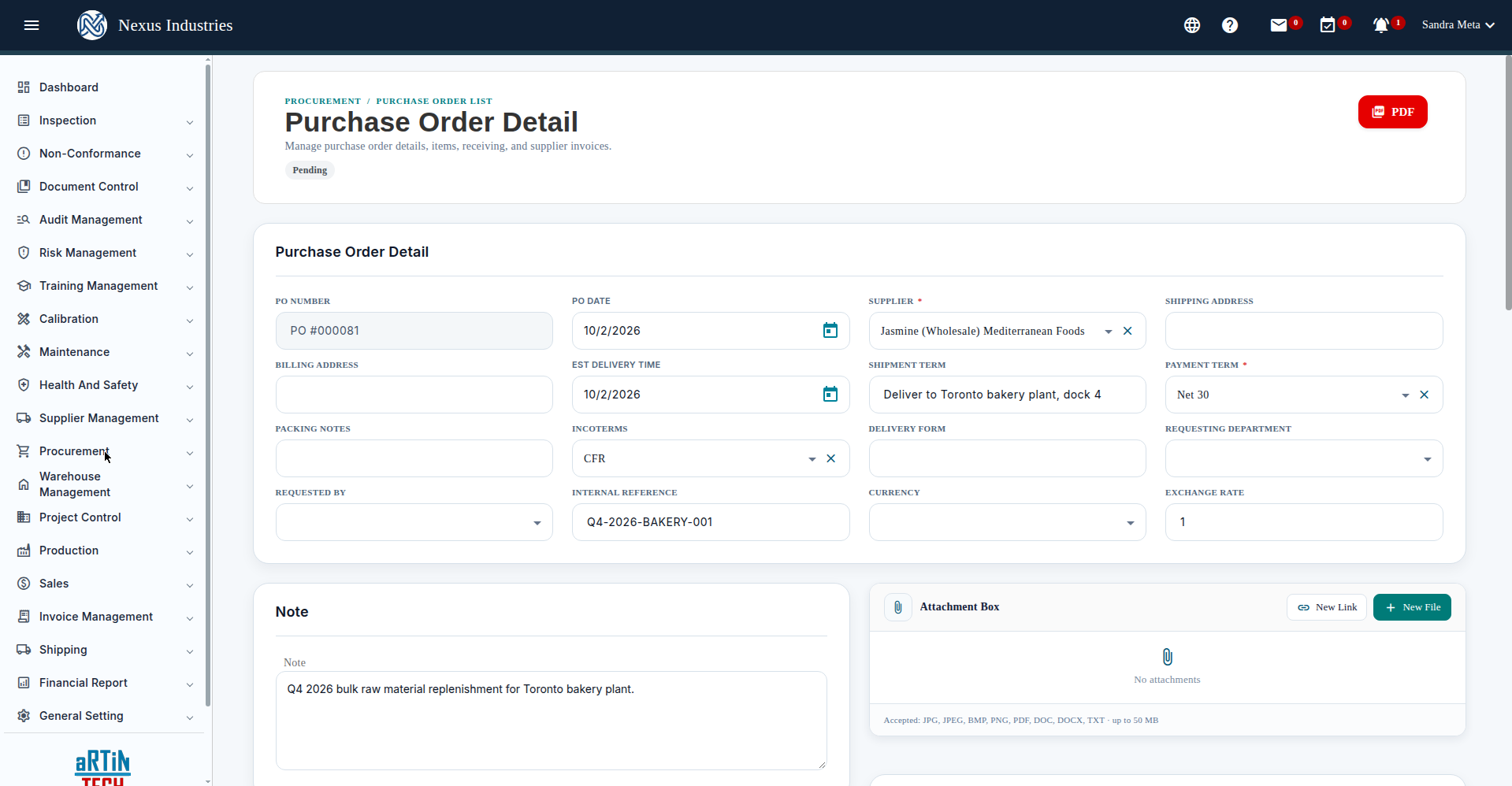Click the Pending status badge
The image size is (1512, 786).
pyautogui.click(x=310, y=170)
